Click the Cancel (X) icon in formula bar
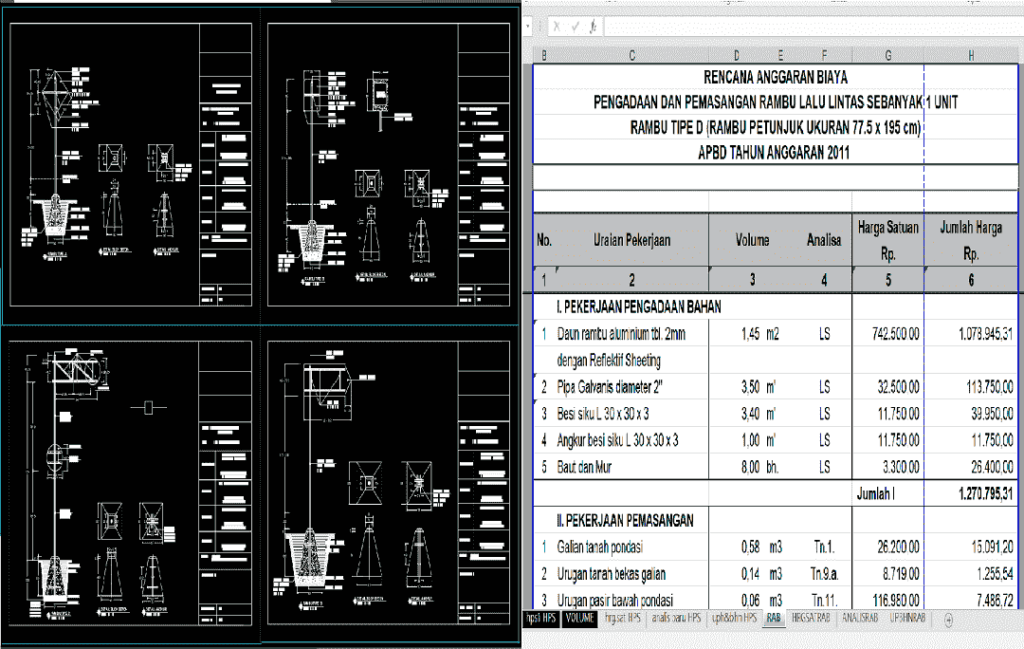Viewport: 1024px width, 649px height. pyautogui.click(x=556, y=24)
